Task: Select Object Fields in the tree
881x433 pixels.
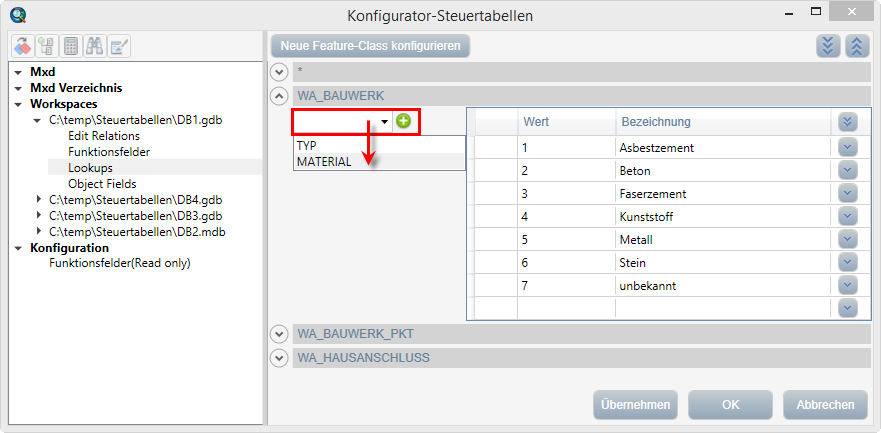Action: click(102, 184)
